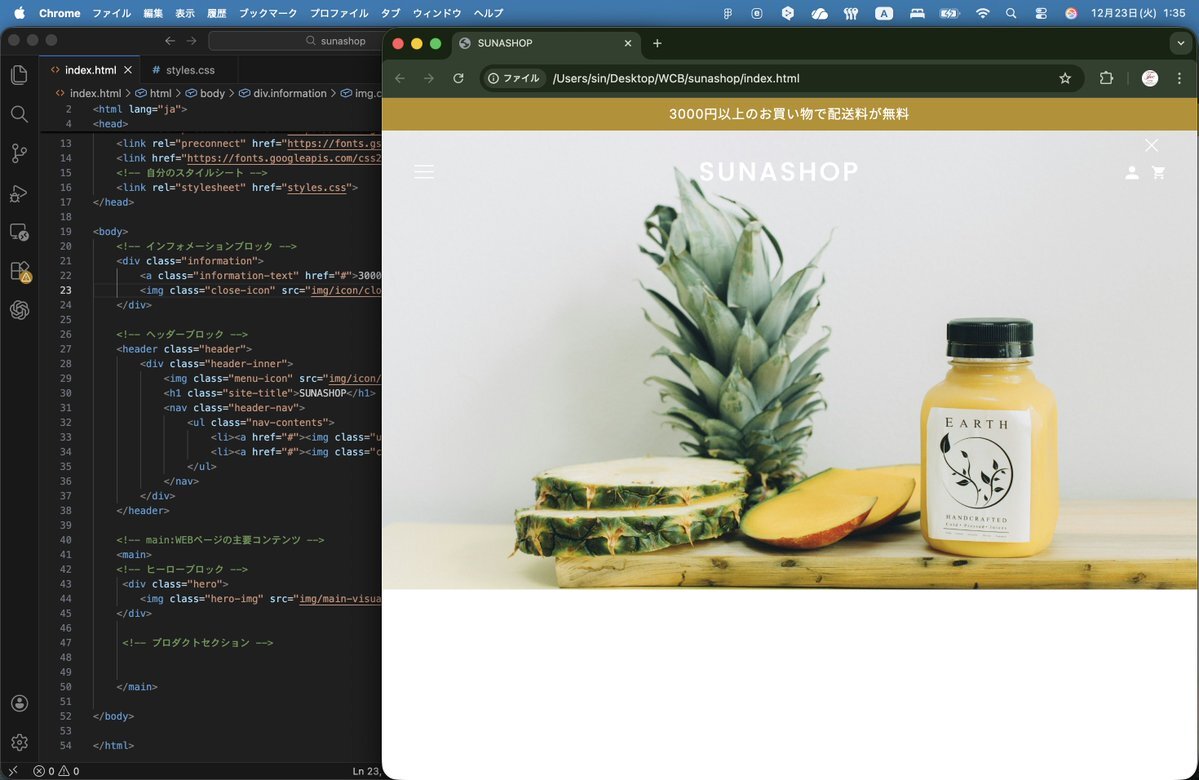Close the information banner with the X icon
The width and height of the screenshot is (1199, 780).
point(1151,145)
